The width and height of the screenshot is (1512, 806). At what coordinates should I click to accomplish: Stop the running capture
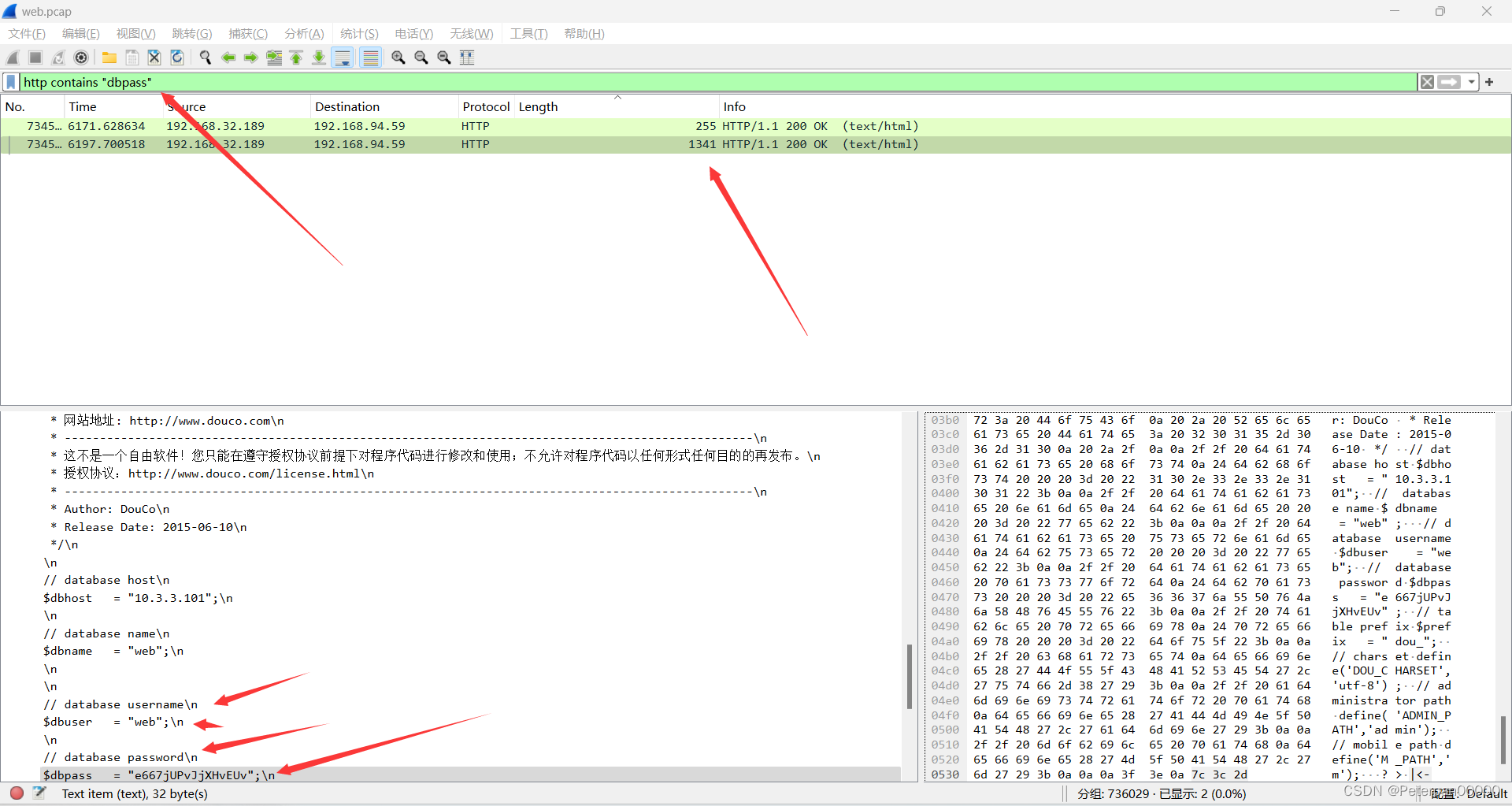click(35, 58)
